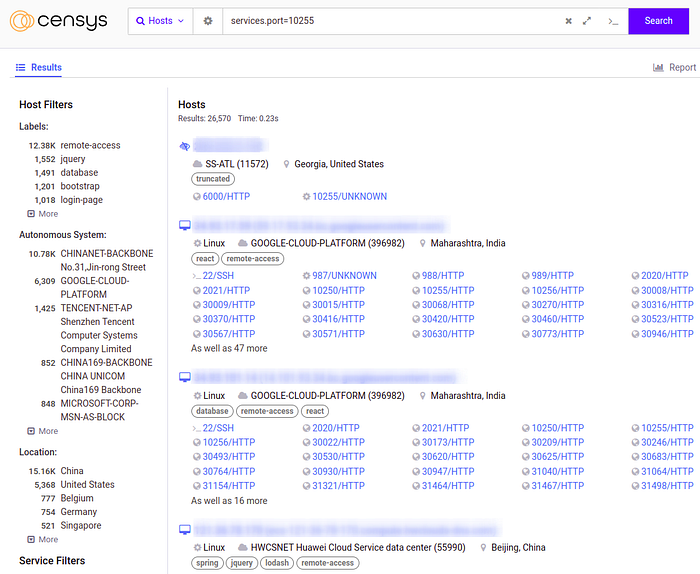Image resolution: width=700 pixels, height=574 pixels.
Task: Click the Search button
Action: tap(658, 21)
